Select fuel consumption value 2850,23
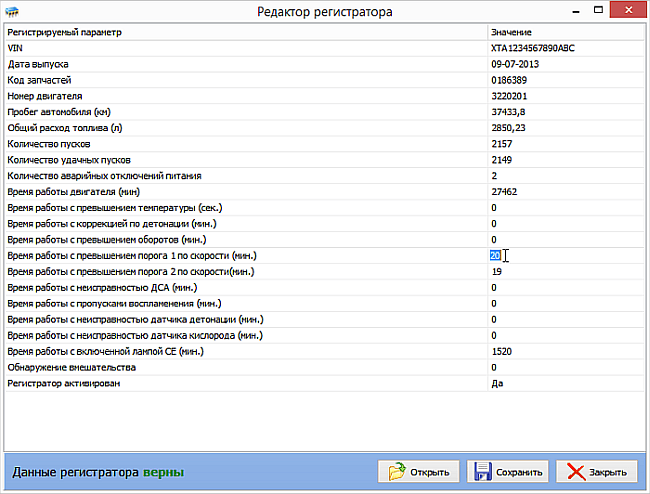The width and height of the screenshot is (650, 494). pyautogui.click(x=508, y=128)
